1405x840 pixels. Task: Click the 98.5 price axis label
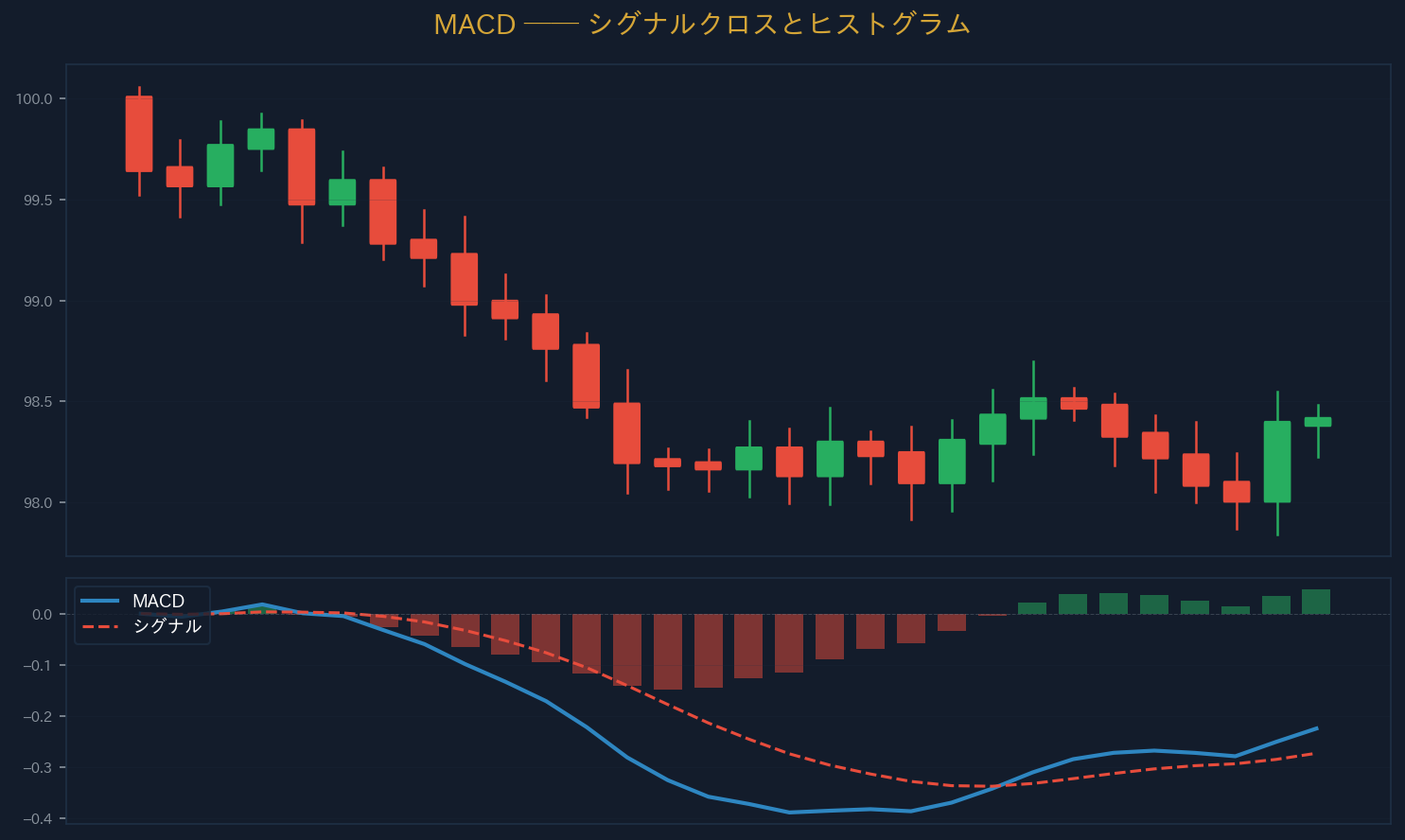pos(38,402)
